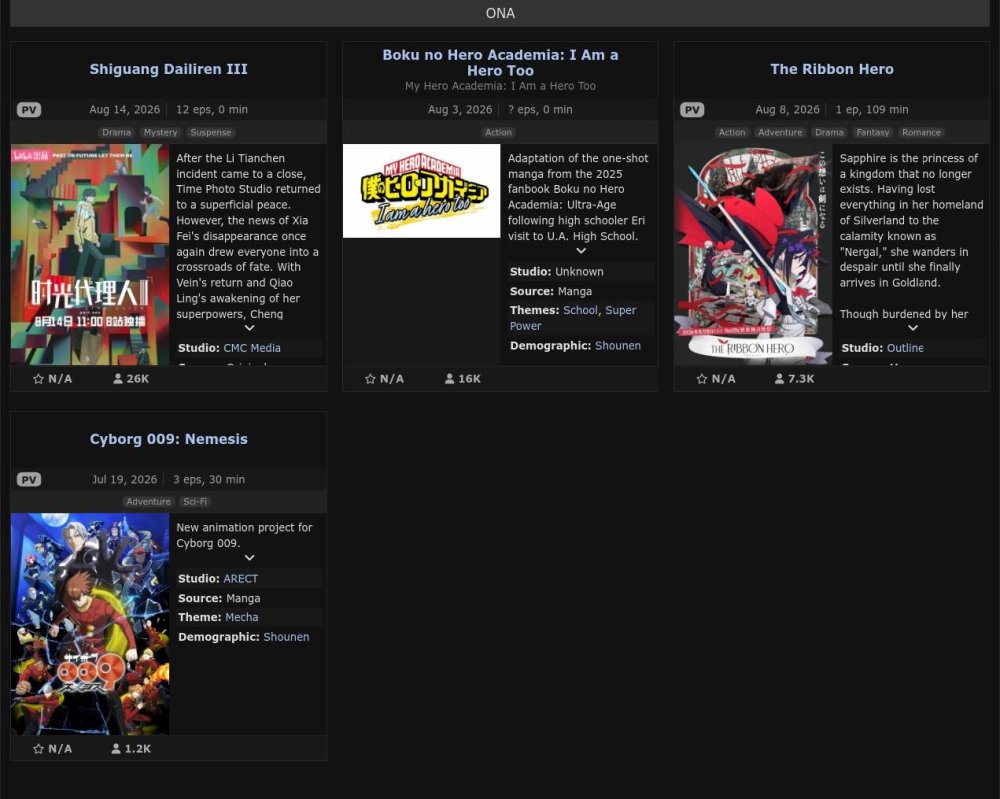Click the star score icon on The Ribbon Hero
Screen dimensions: 1000x799
702,379
